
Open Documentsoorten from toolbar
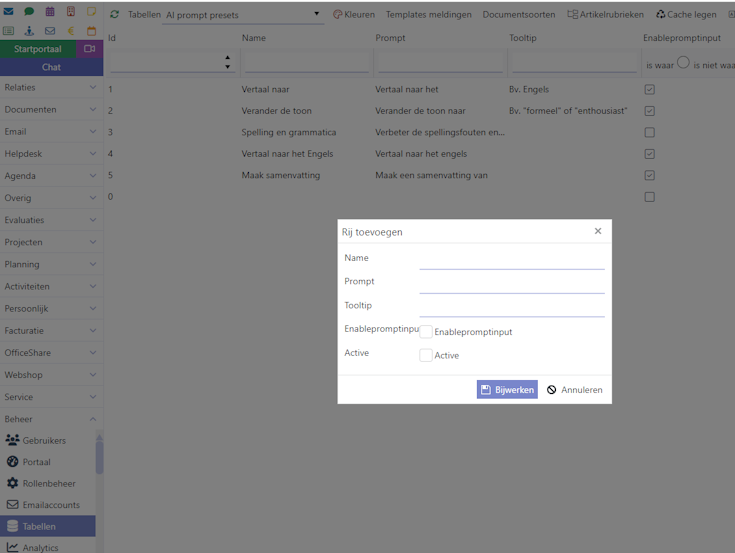(519, 15)
